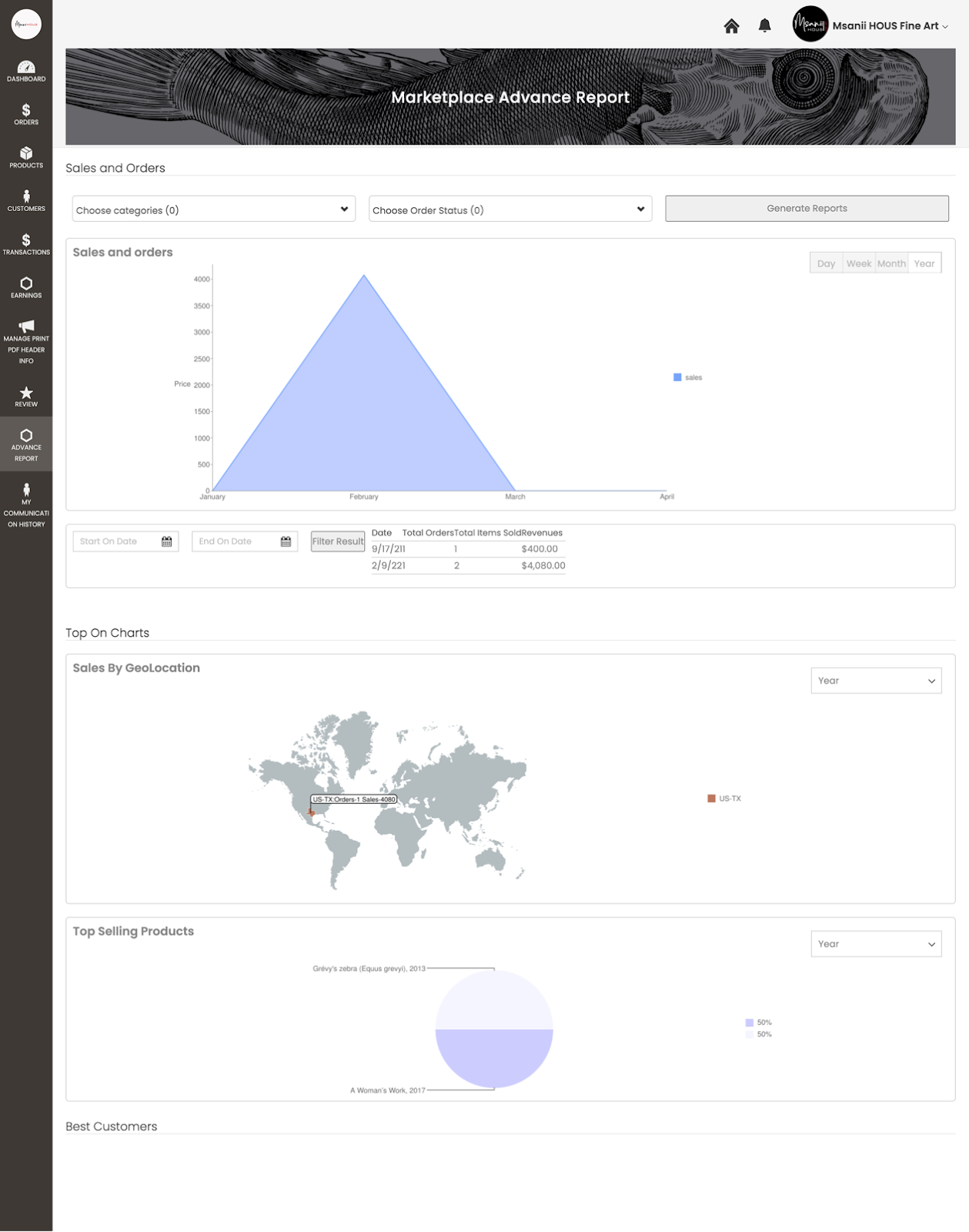Open Customers person icon in sidebar
This screenshot has width=969, height=1232.
26,196
